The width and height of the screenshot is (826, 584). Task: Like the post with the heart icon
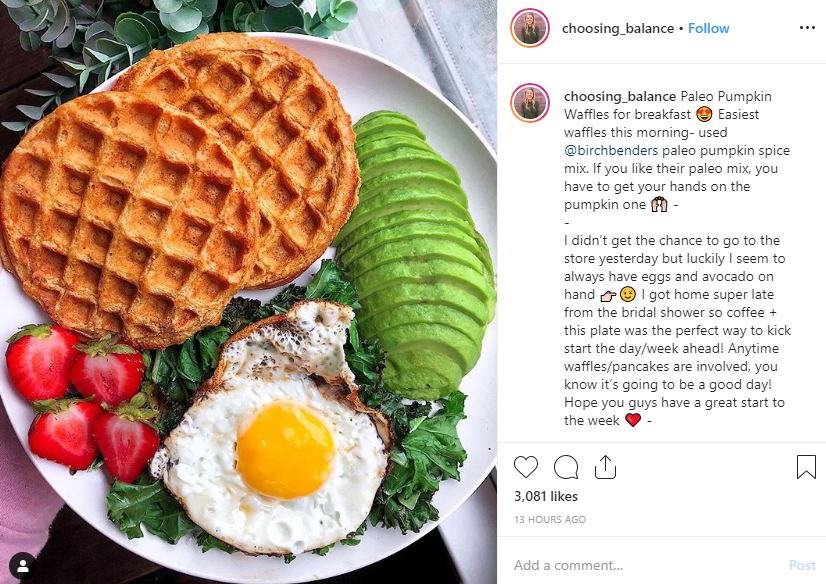tap(526, 467)
